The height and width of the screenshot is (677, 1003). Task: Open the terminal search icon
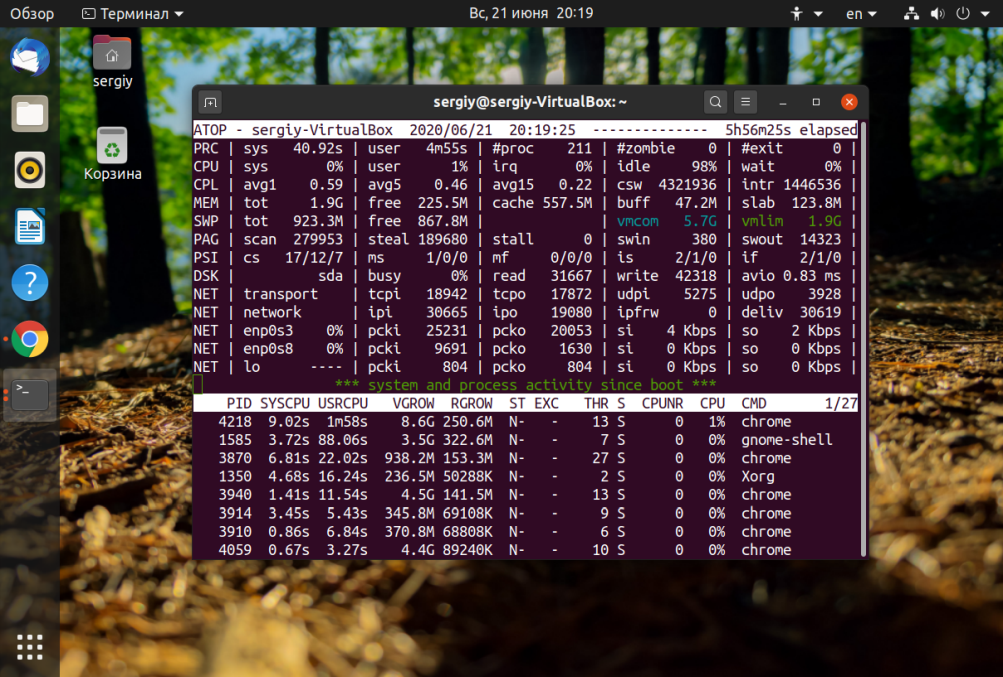(715, 102)
